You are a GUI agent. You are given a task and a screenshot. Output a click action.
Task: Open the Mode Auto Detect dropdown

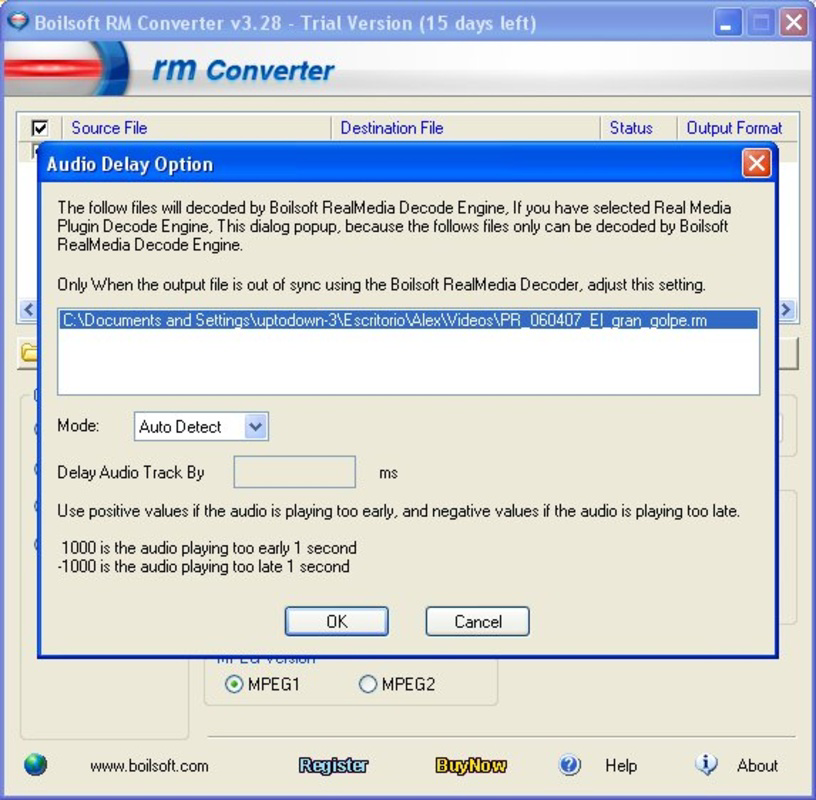tap(201, 426)
